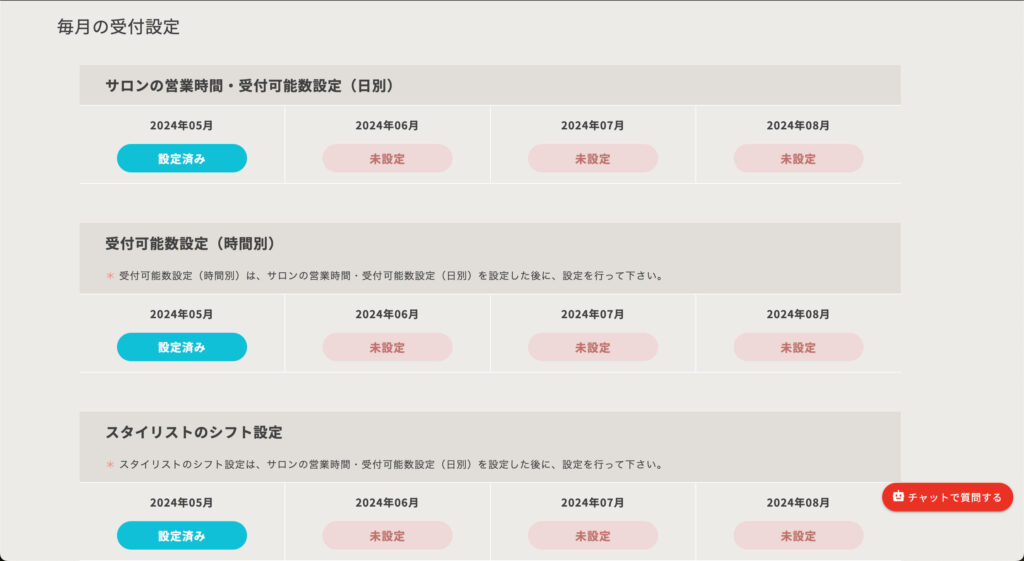Select 未設定 for 2024年06月 salon business hours

(x=387, y=158)
